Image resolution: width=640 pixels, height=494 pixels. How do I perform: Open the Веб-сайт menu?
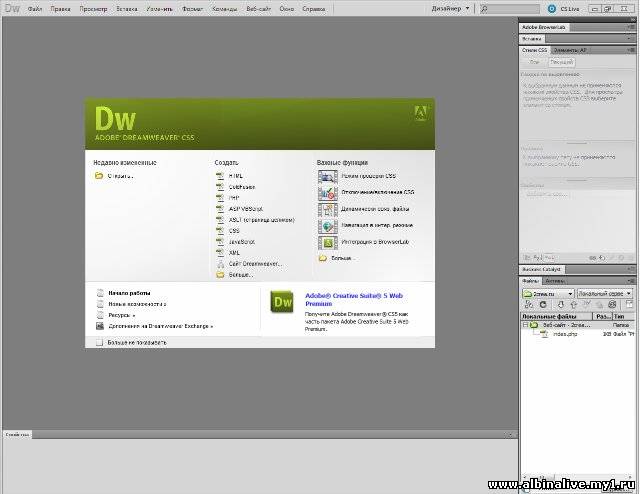coord(258,9)
